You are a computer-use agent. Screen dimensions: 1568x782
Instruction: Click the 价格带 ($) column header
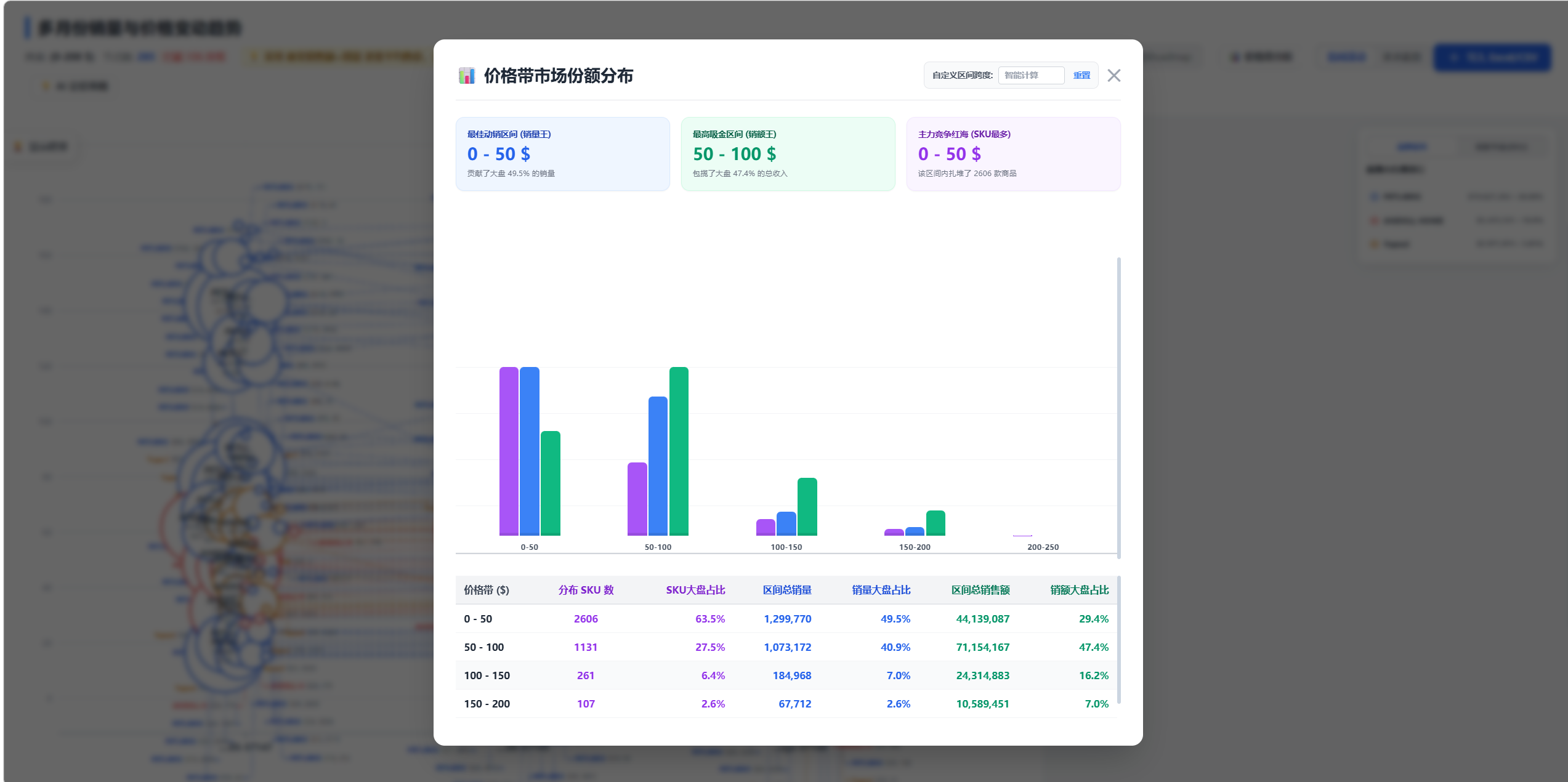coord(487,590)
